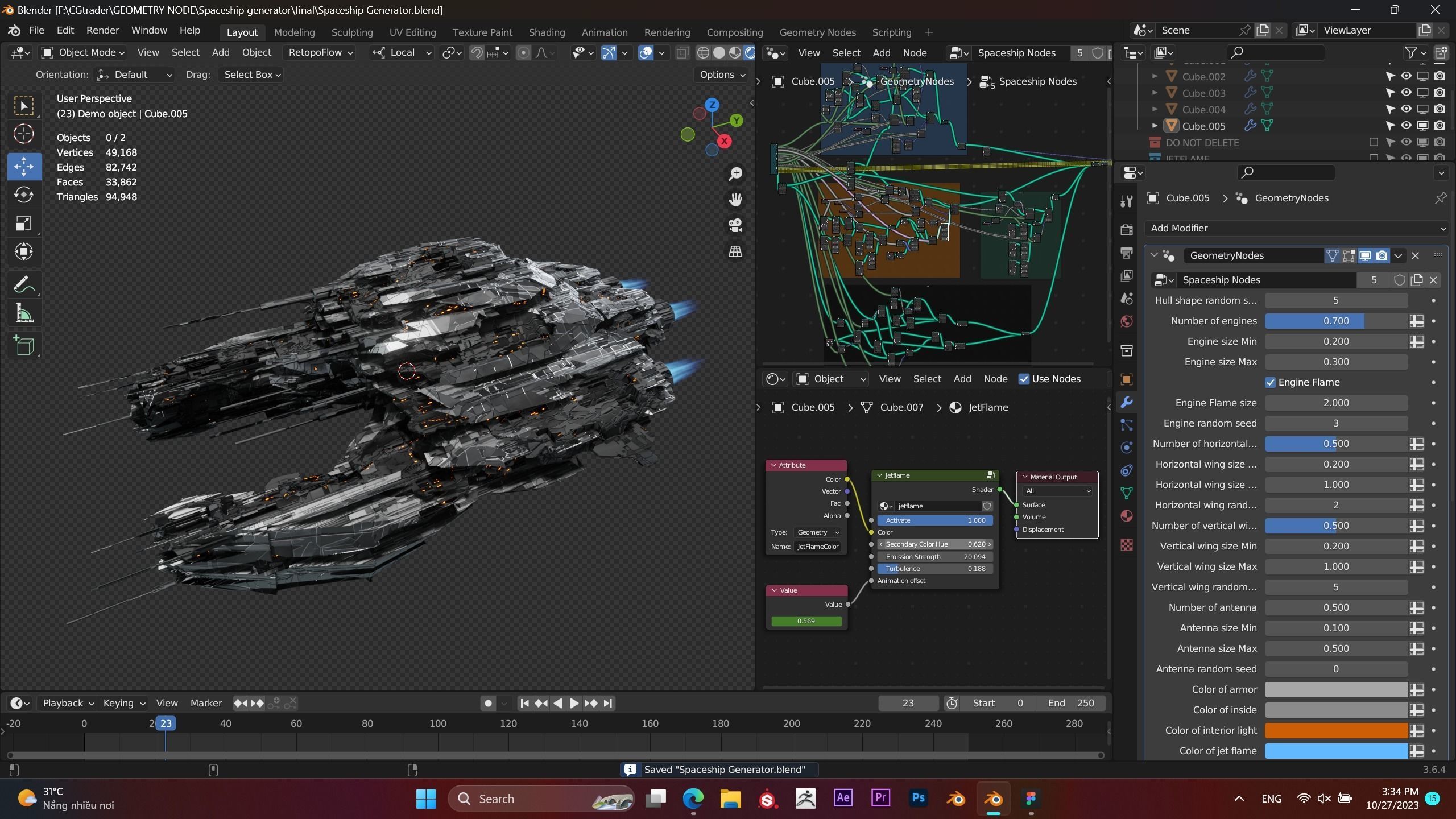Select the Add Cube tool
This screenshot has width=1456, height=819.
[24, 345]
